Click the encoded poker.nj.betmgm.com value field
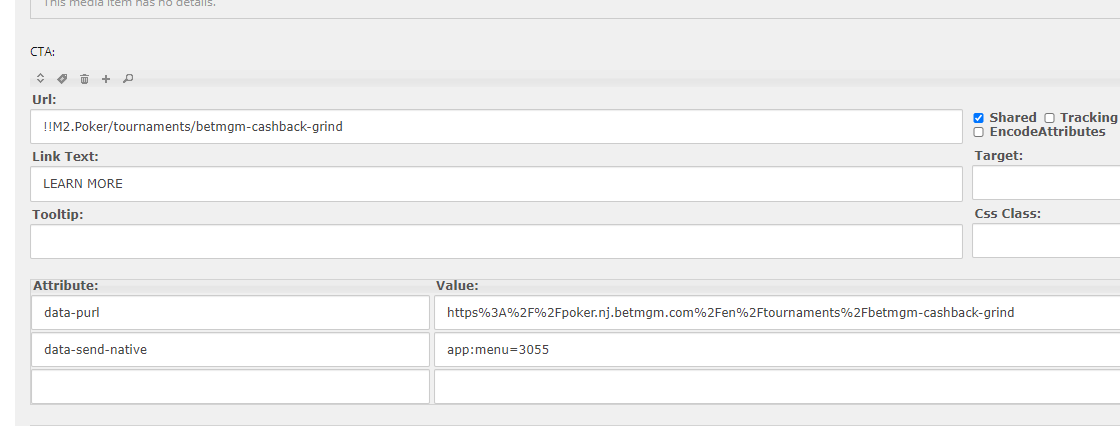Image resolution: width=1120 pixels, height=426 pixels. [777, 312]
